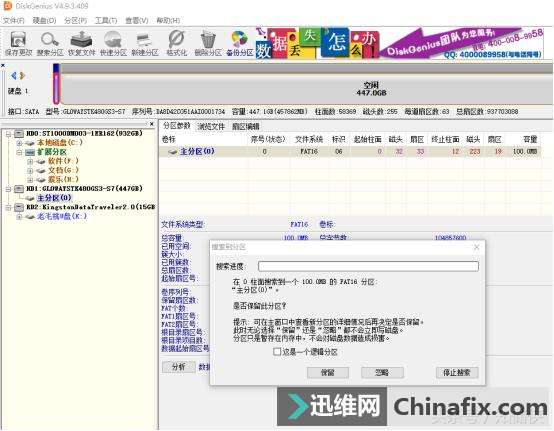This screenshot has width=554, height=431.
Task: Close the search partition dialog
Action: coord(477,247)
